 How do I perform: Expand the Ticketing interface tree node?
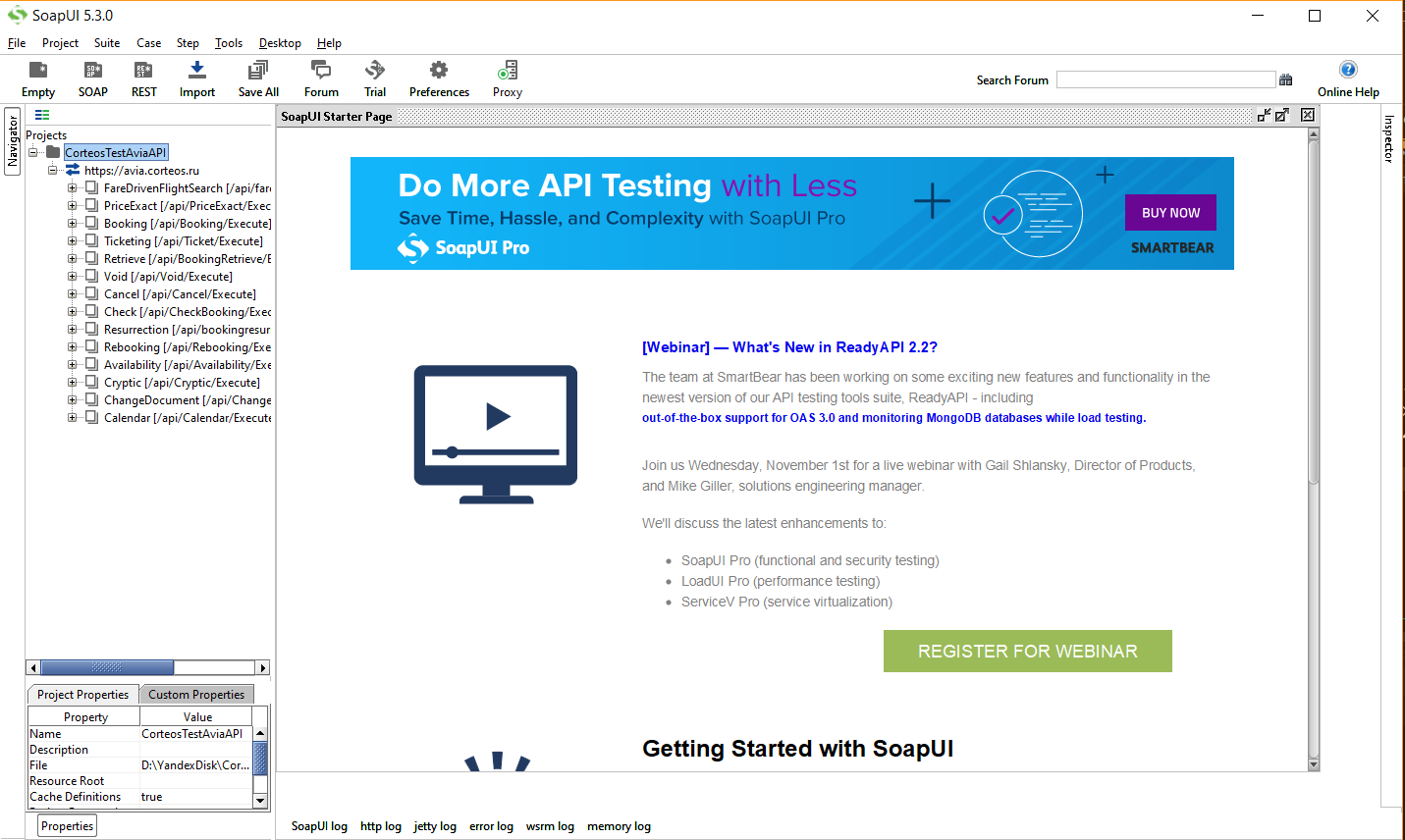pos(72,241)
